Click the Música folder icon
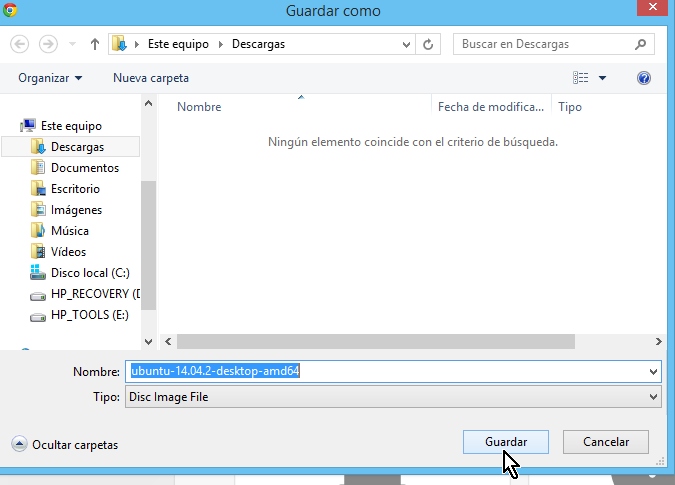 [38, 231]
